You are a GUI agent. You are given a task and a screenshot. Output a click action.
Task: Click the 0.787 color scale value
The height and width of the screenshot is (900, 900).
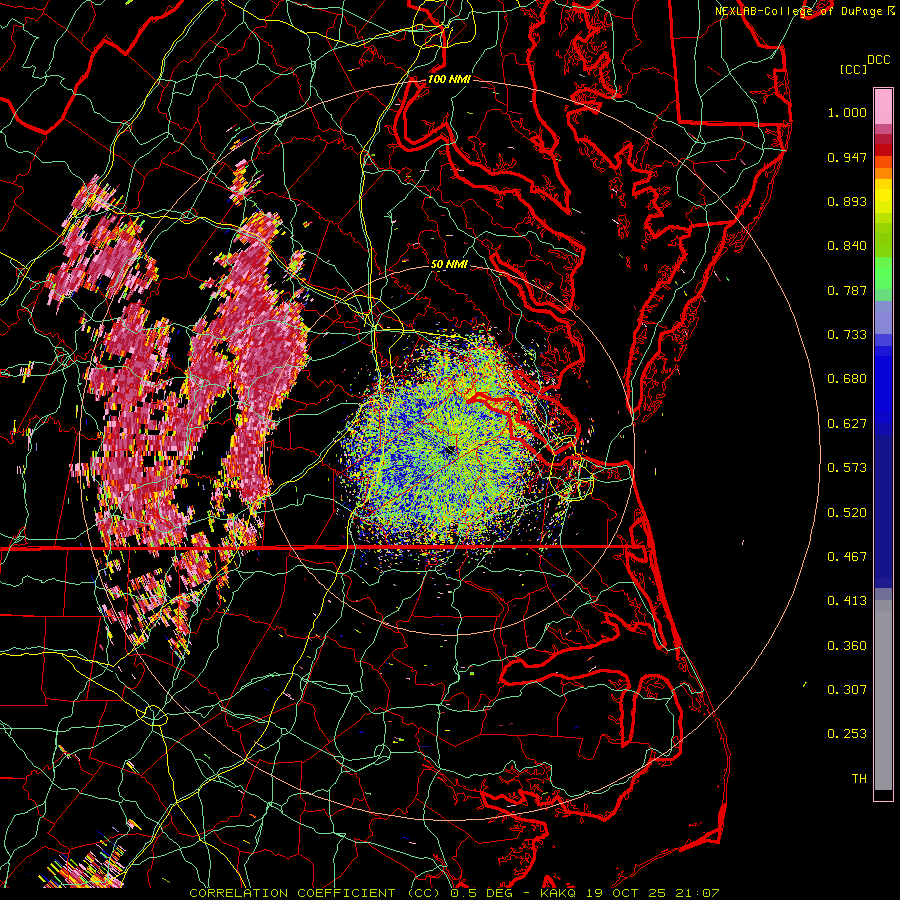pyautogui.click(x=847, y=290)
